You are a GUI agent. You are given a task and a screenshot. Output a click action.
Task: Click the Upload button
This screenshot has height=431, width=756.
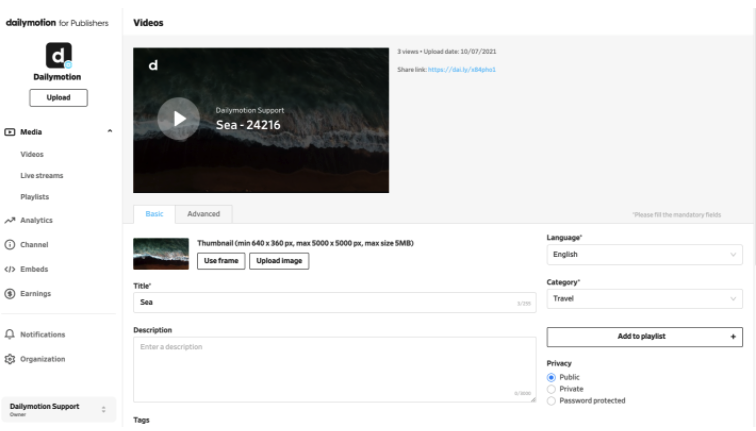tap(58, 98)
